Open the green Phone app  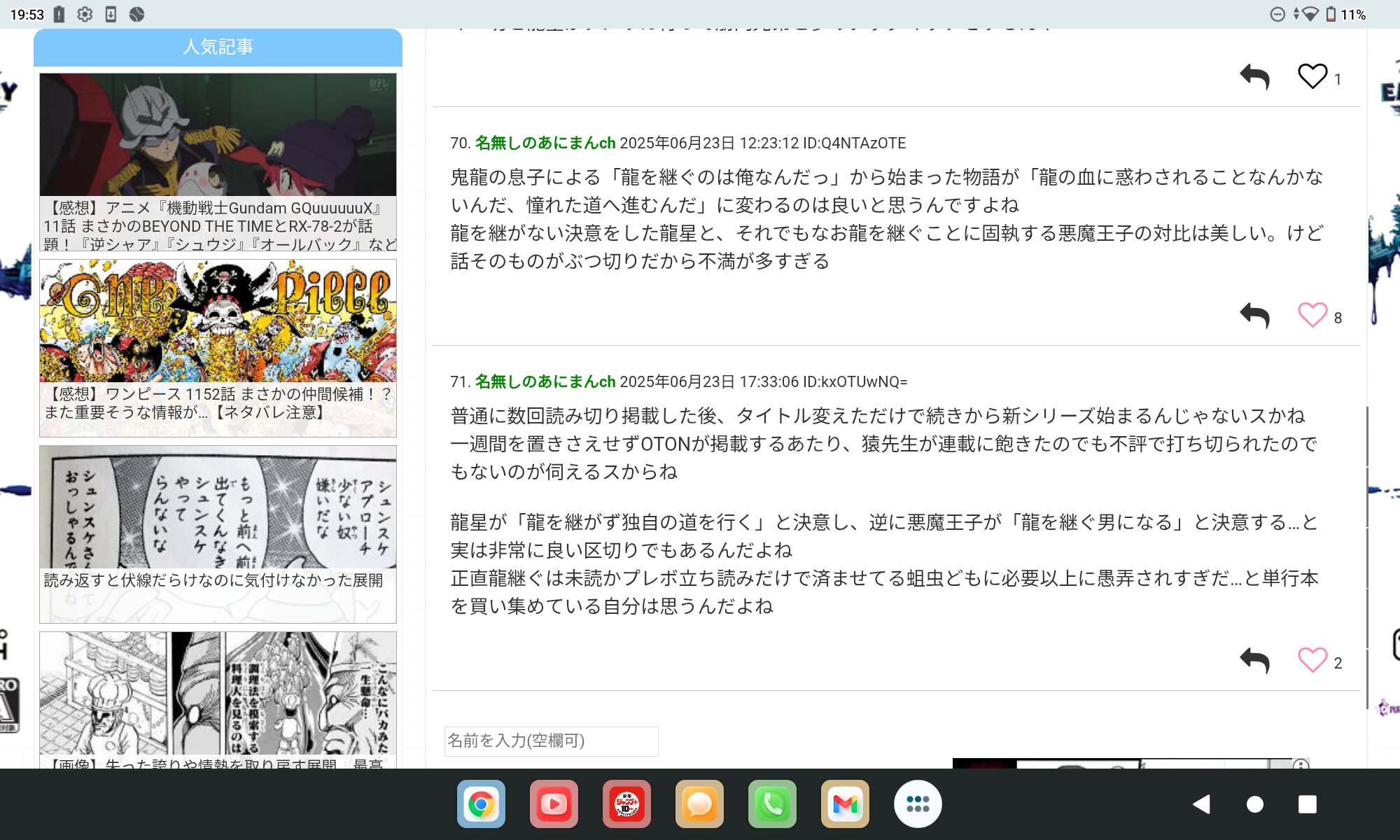point(772,804)
